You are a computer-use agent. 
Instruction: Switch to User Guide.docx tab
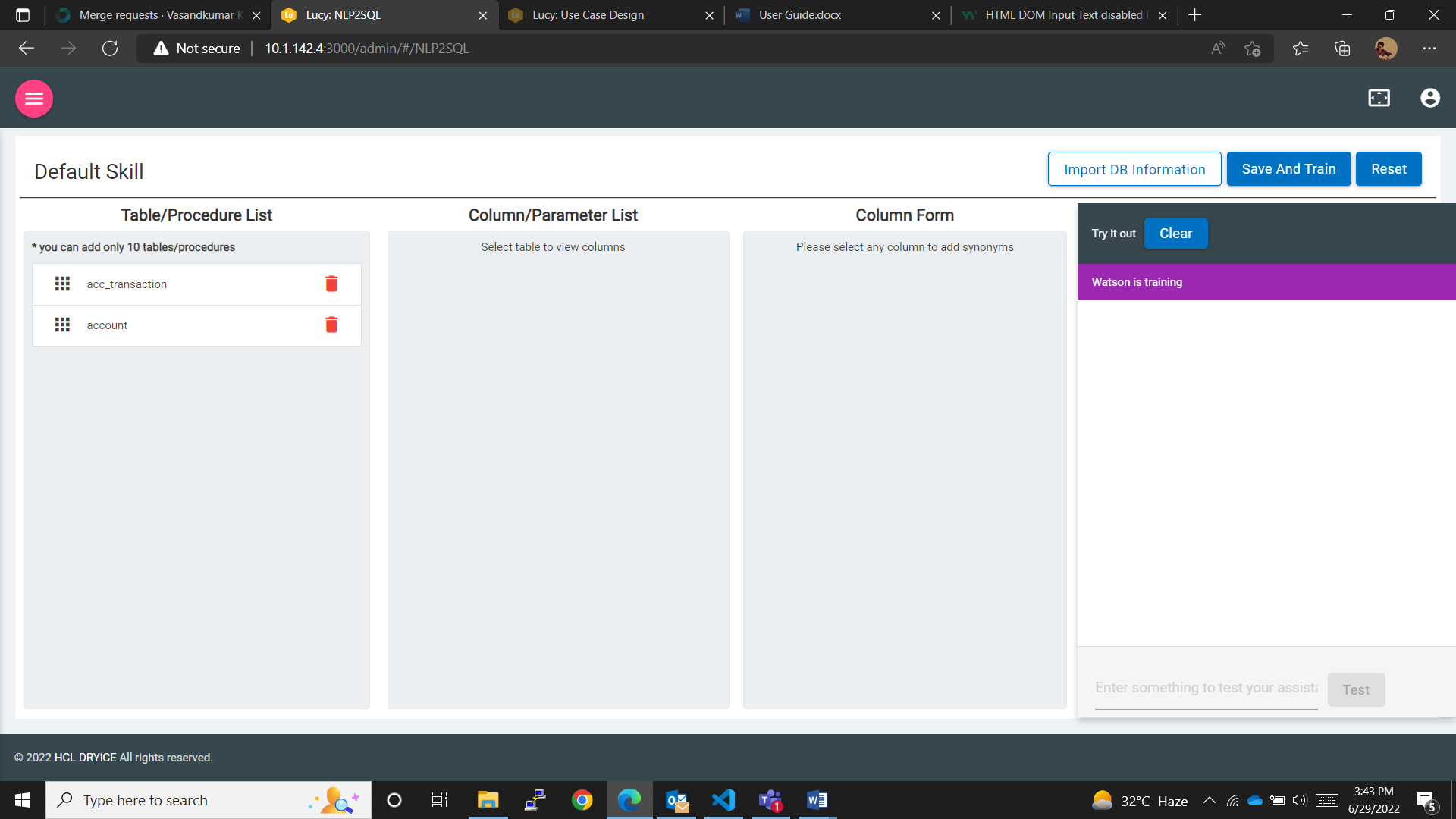pyautogui.click(x=800, y=15)
